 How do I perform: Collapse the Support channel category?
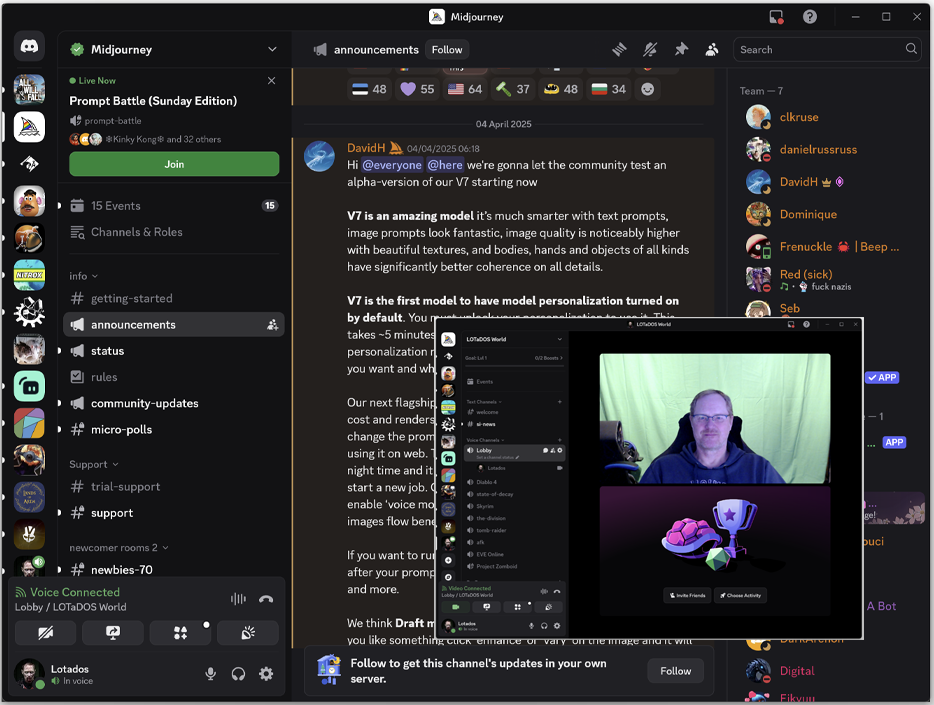coord(94,464)
